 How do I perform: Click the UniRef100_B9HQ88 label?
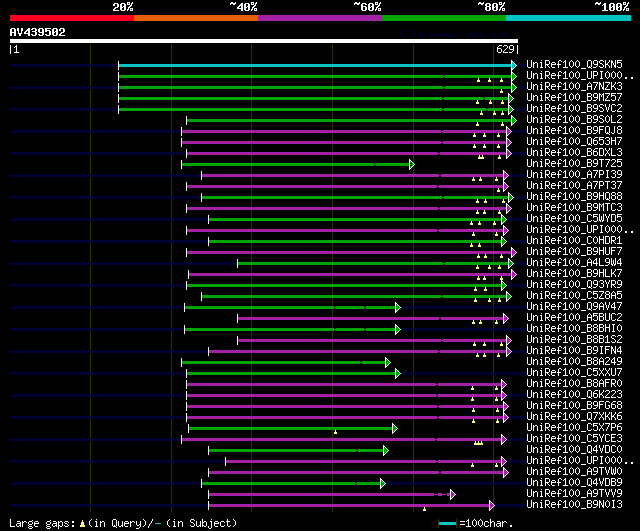[574, 196]
